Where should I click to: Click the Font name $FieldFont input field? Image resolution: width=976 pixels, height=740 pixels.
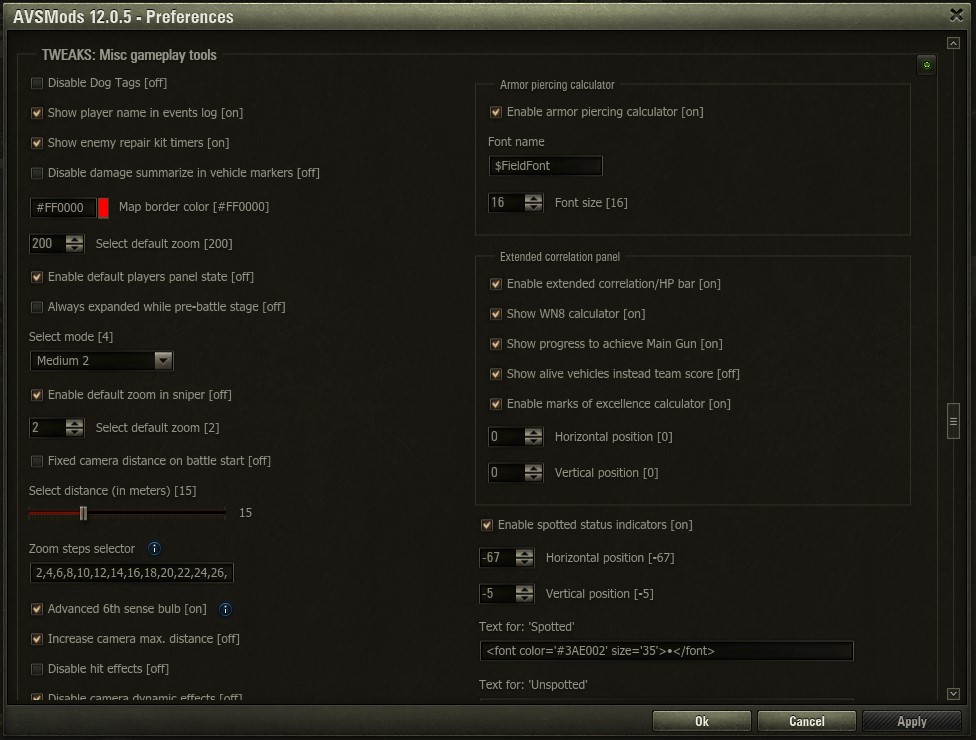[545, 166]
